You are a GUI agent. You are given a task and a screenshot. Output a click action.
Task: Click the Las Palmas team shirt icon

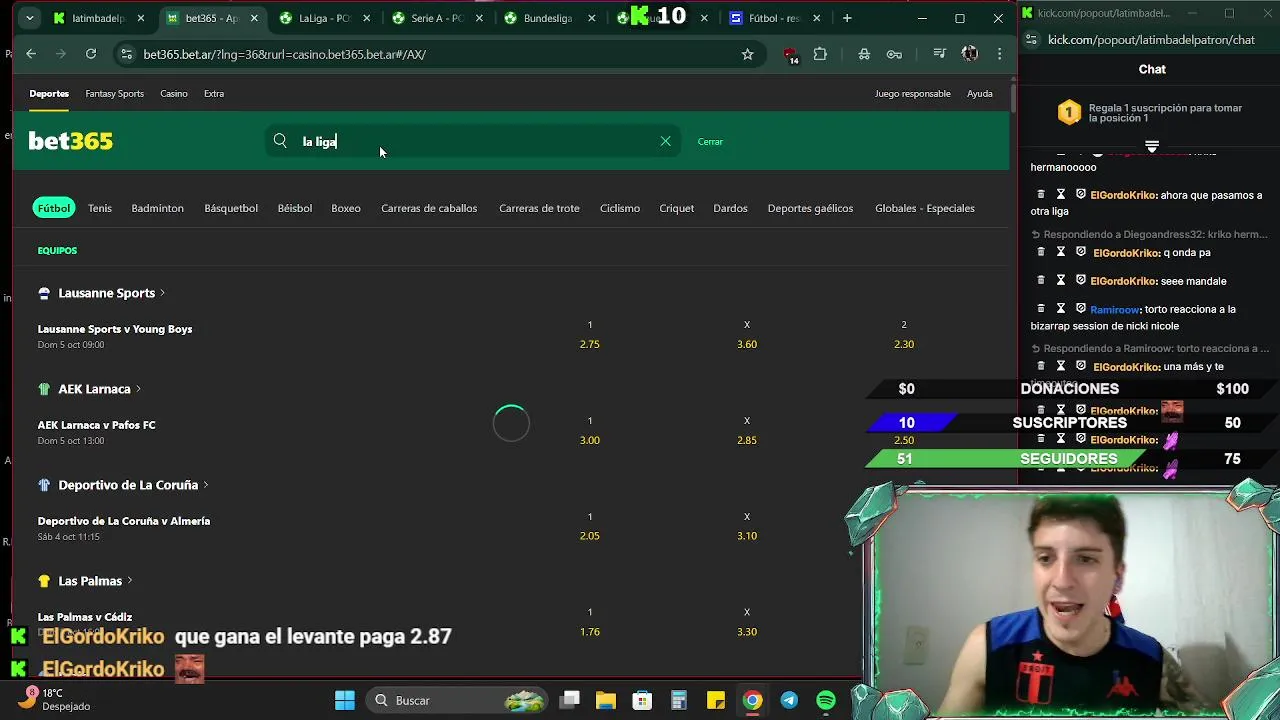tap(44, 581)
